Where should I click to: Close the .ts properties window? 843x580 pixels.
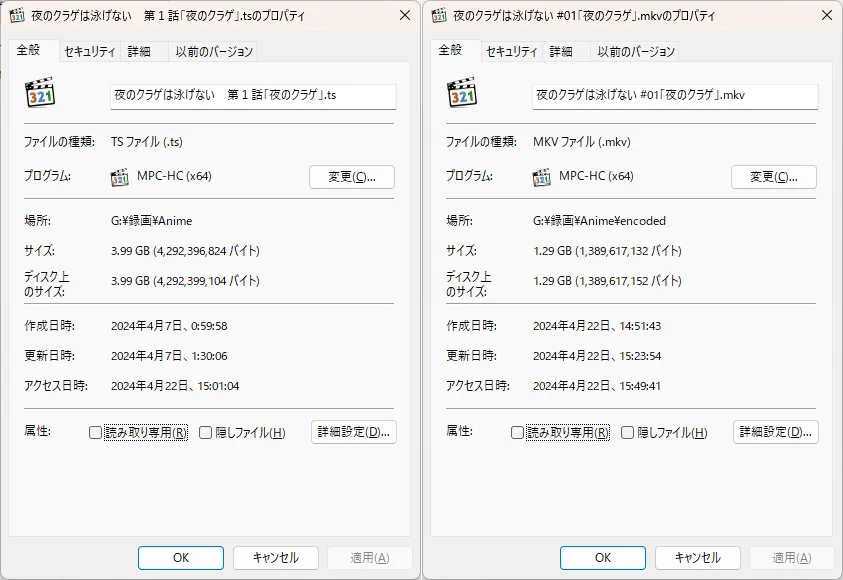404,16
